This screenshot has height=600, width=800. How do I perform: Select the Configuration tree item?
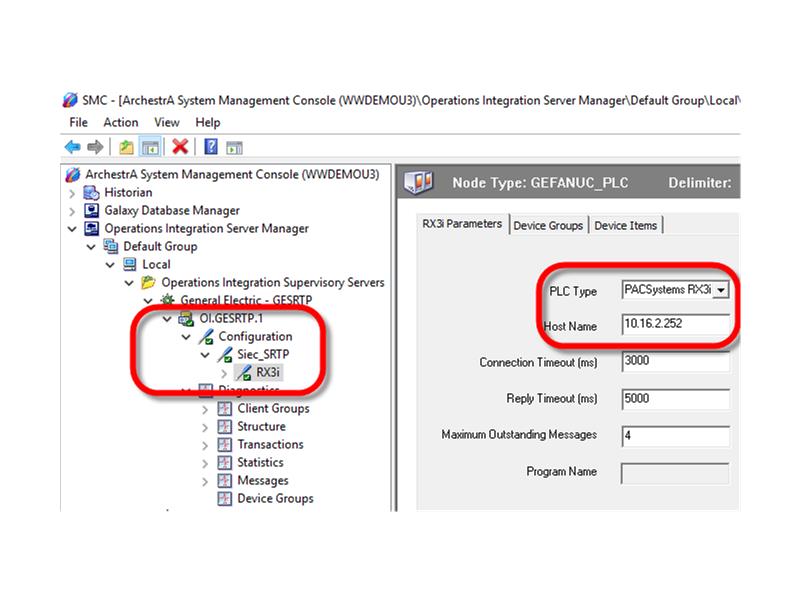[255, 336]
